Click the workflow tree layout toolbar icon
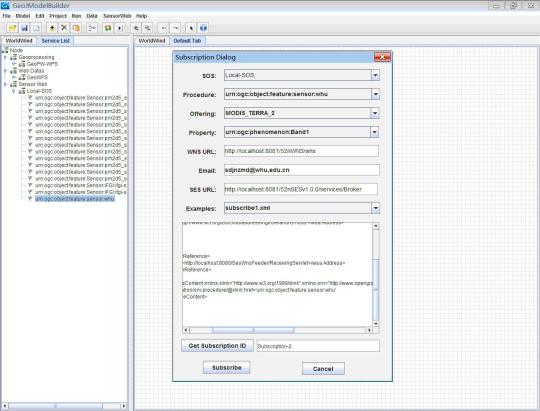This screenshot has height=411, width=540. point(92,28)
